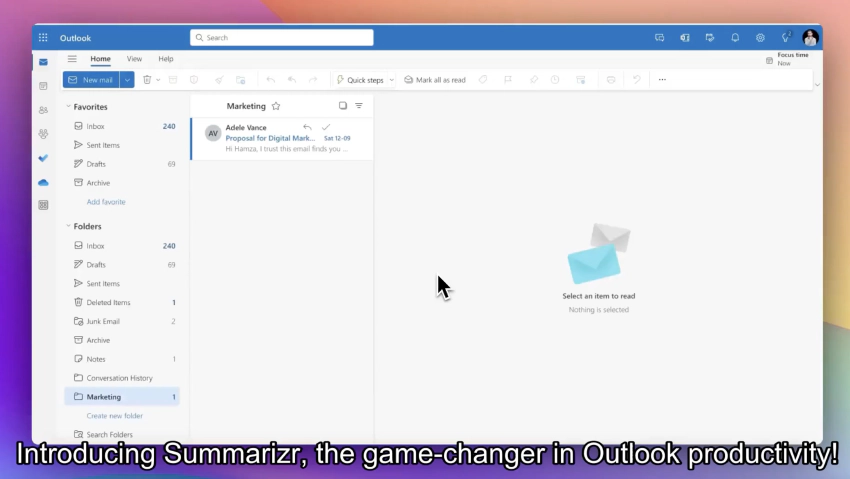Open Adele Vance's Proposal email

[x=282, y=139]
